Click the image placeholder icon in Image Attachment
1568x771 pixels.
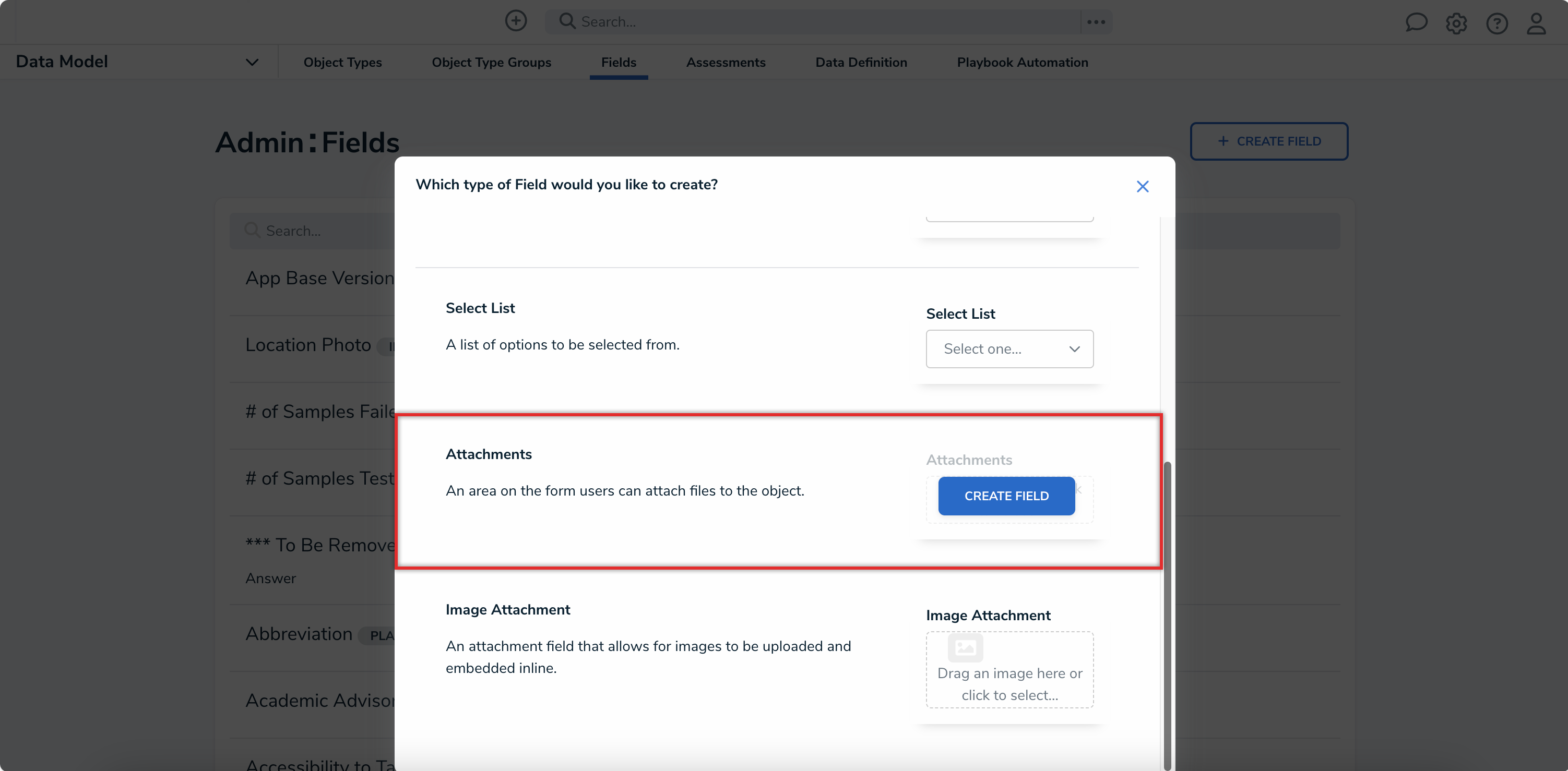tap(966, 647)
